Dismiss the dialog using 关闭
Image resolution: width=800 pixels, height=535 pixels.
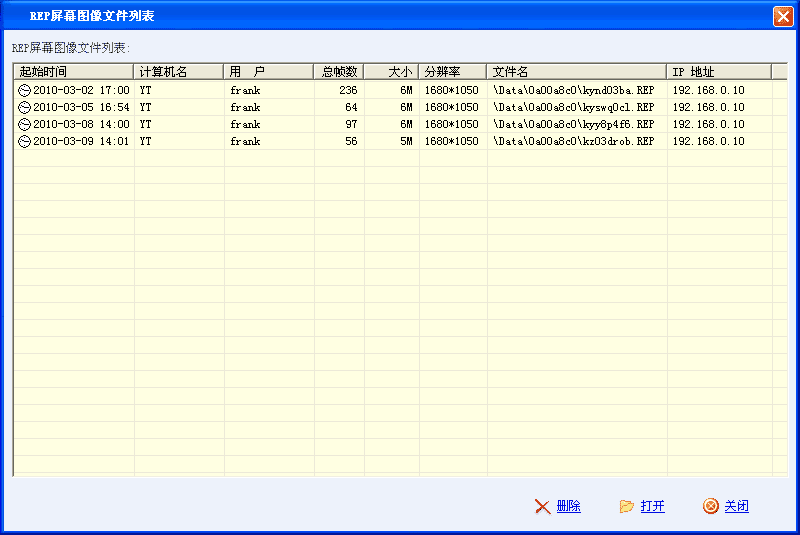[x=736, y=506]
